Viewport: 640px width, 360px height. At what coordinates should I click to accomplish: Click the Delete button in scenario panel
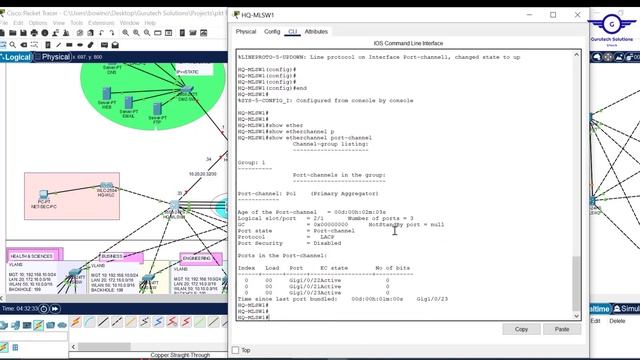tap(617, 321)
